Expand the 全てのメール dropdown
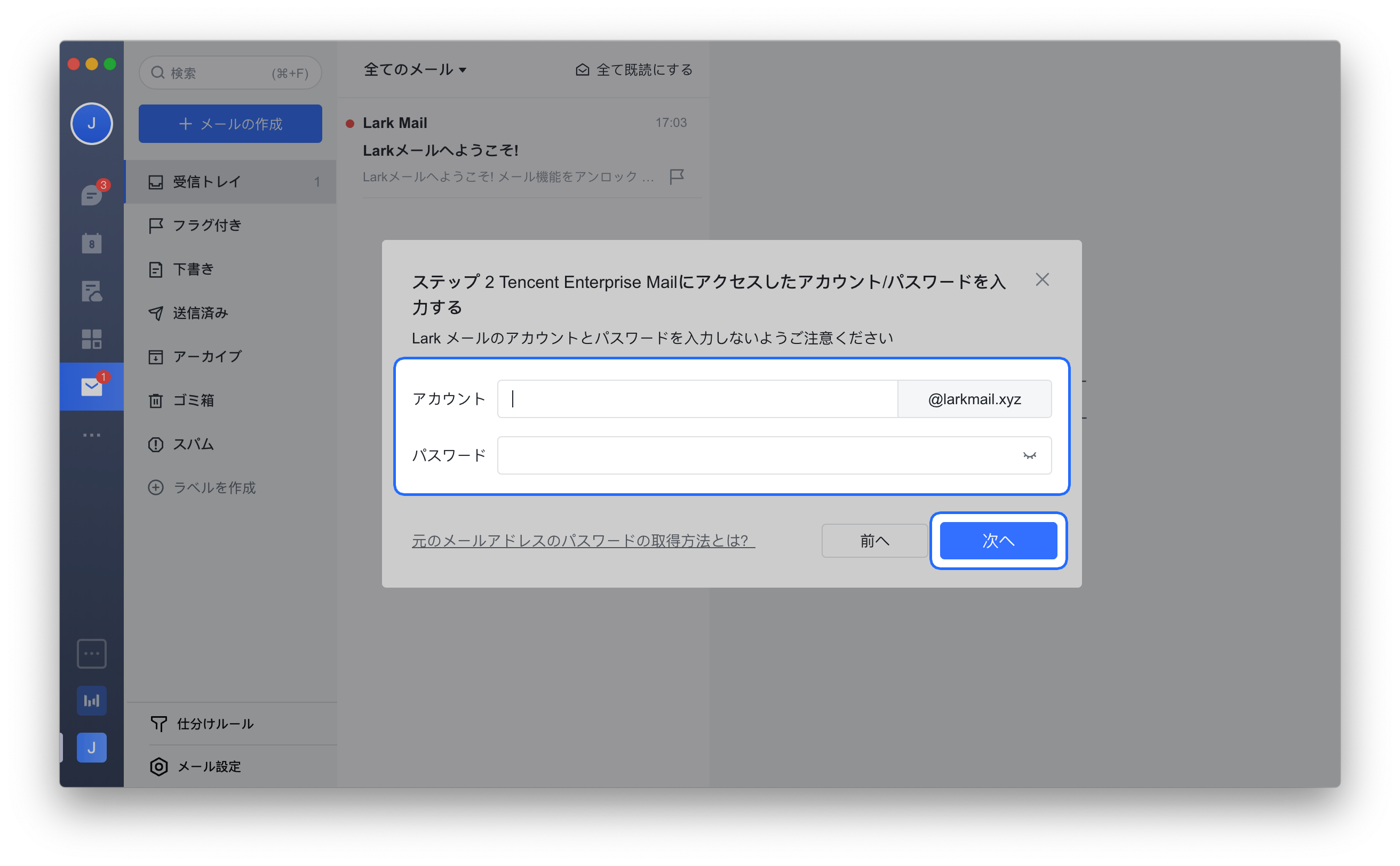Viewport: 1400px width, 866px height. (415, 70)
